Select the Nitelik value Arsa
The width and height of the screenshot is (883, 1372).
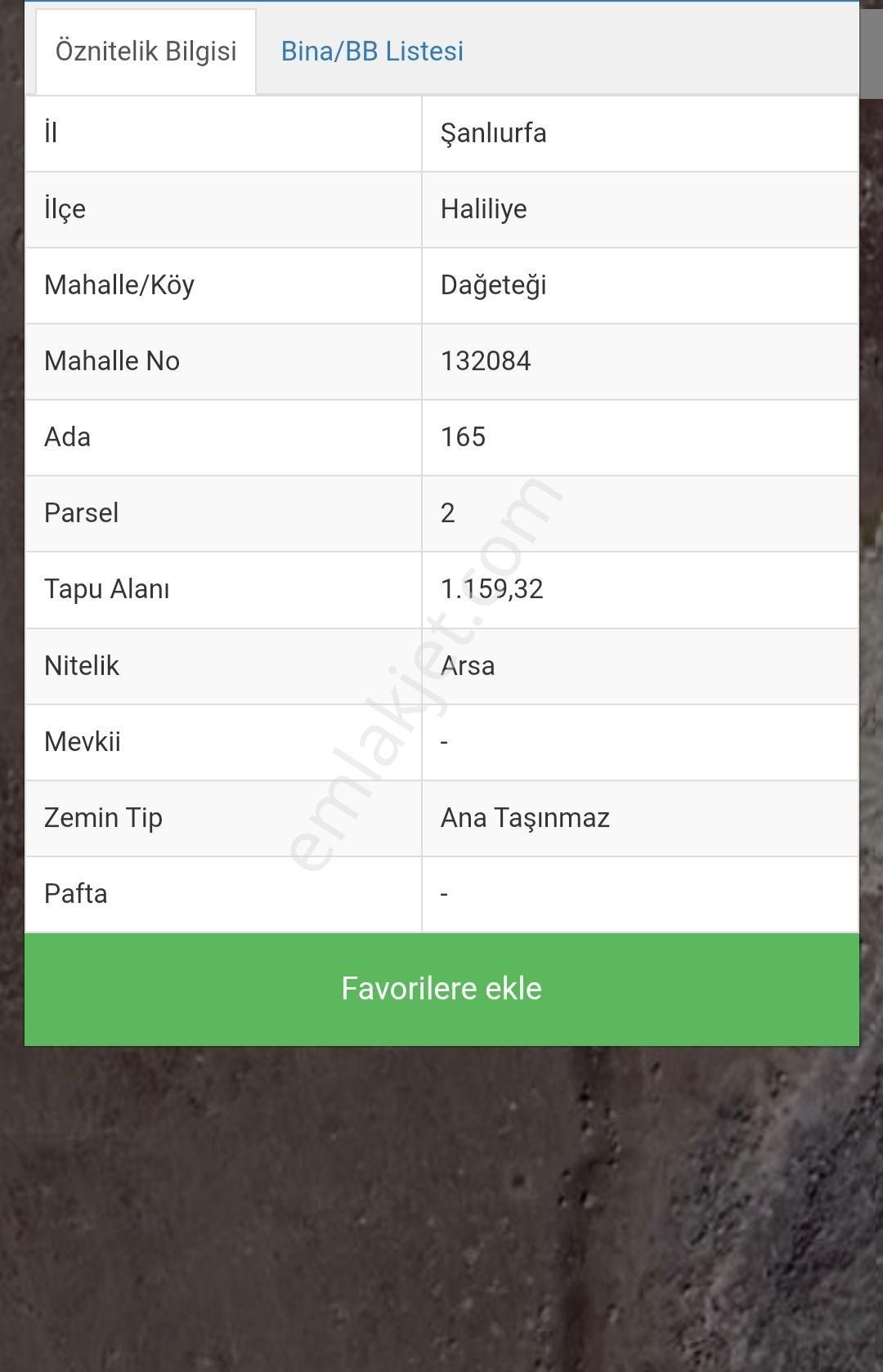tap(468, 666)
